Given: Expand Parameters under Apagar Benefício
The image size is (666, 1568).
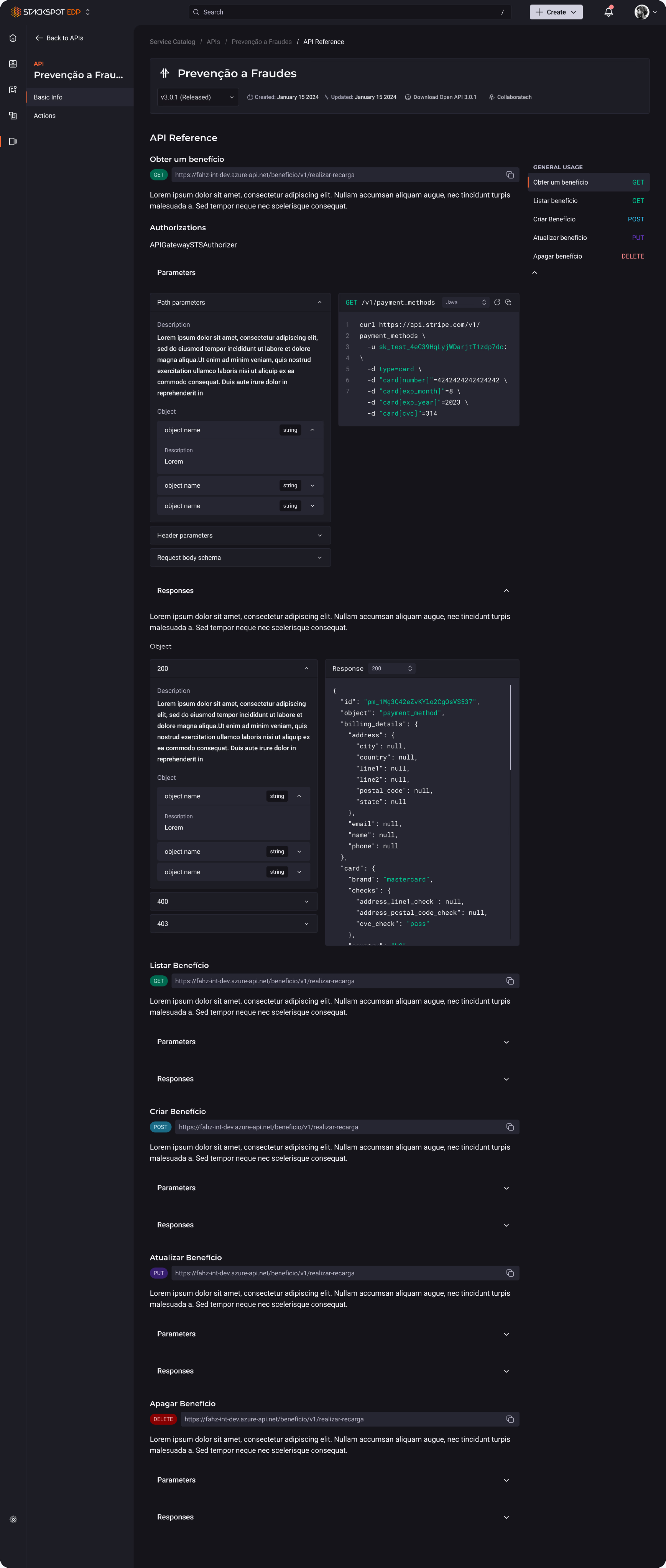Looking at the screenshot, I should click(x=334, y=1480).
